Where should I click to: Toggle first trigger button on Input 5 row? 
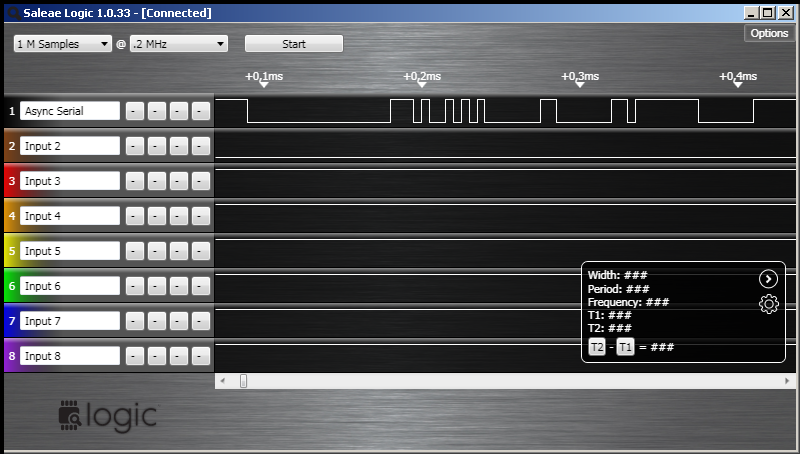[135, 251]
